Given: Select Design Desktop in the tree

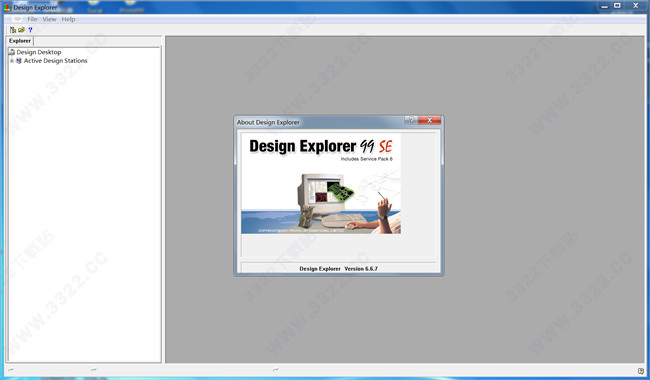Looking at the screenshot, I should click(39, 52).
